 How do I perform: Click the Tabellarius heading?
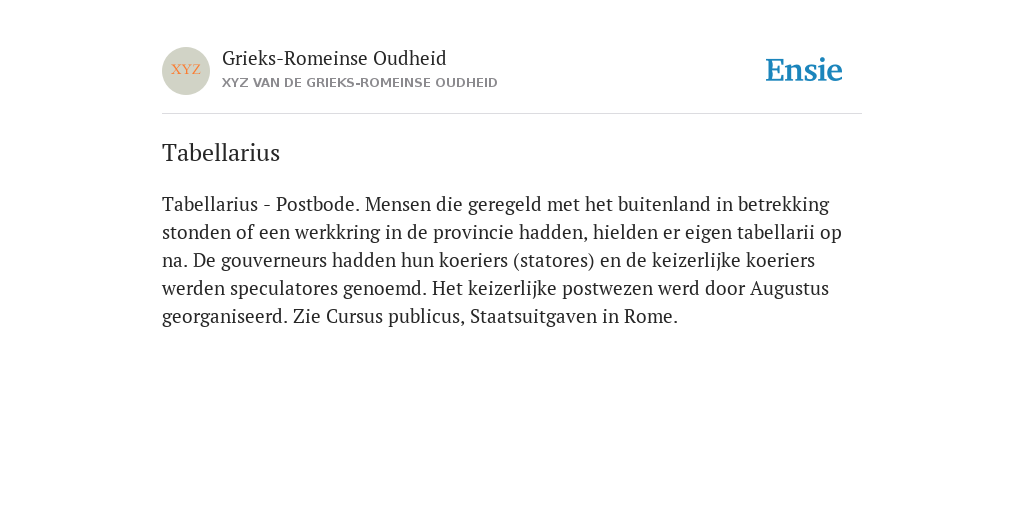pos(221,153)
